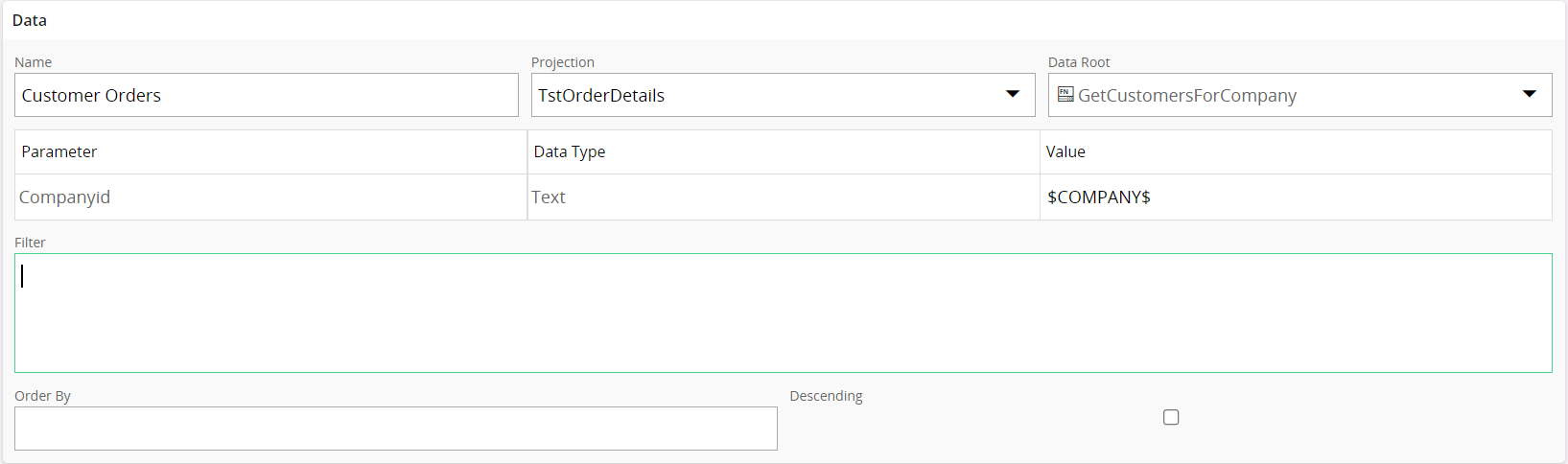Click the Filter label
The width and height of the screenshot is (1568, 464).
coord(30,243)
